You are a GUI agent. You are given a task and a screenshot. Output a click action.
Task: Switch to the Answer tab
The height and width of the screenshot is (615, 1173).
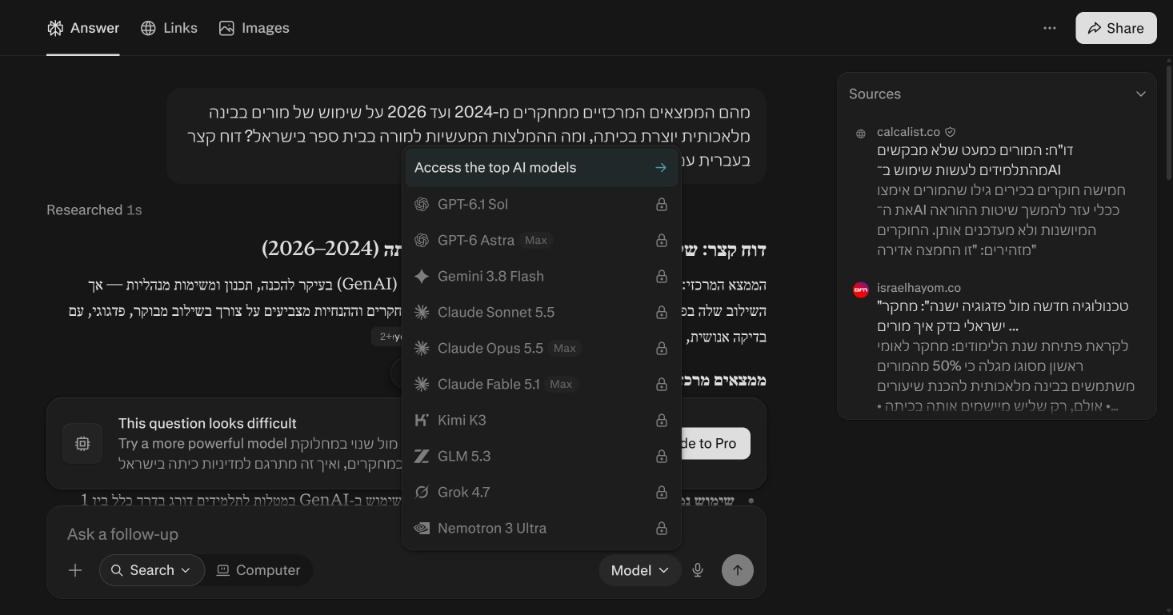pyautogui.click(x=83, y=28)
